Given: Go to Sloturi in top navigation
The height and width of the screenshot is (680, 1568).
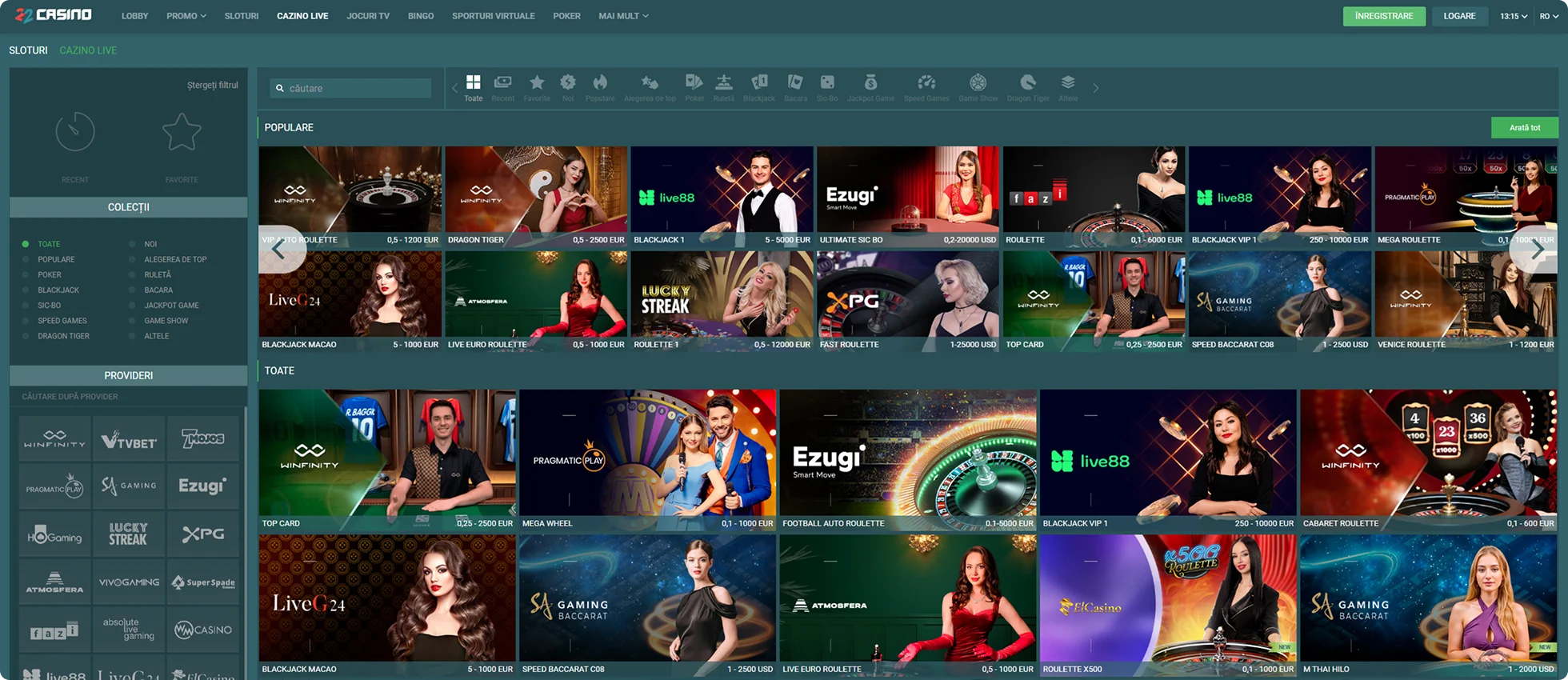Looking at the screenshot, I should [x=242, y=16].
